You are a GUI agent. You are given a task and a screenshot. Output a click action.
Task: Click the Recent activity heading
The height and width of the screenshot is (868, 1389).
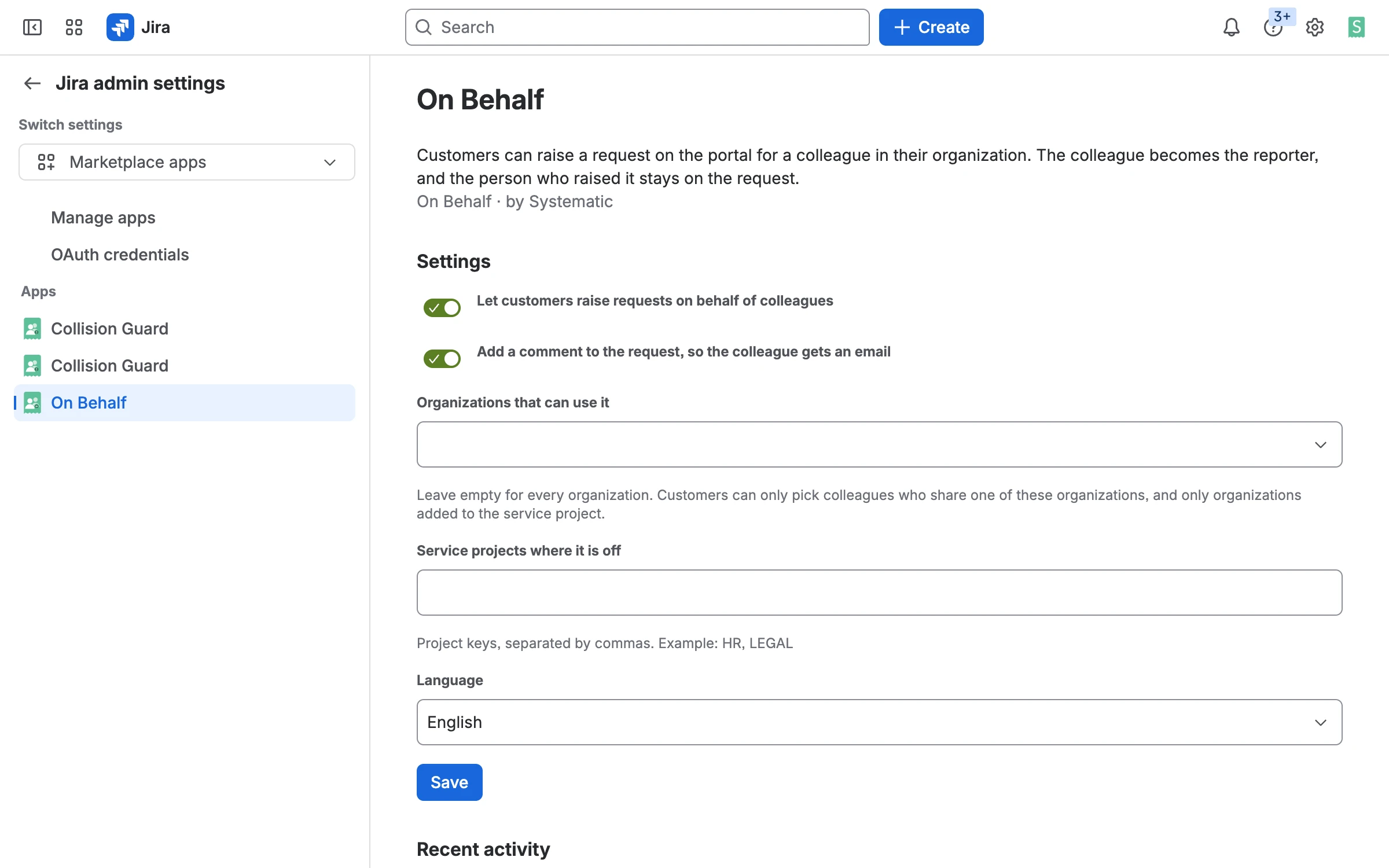click(x=483, y=849)
